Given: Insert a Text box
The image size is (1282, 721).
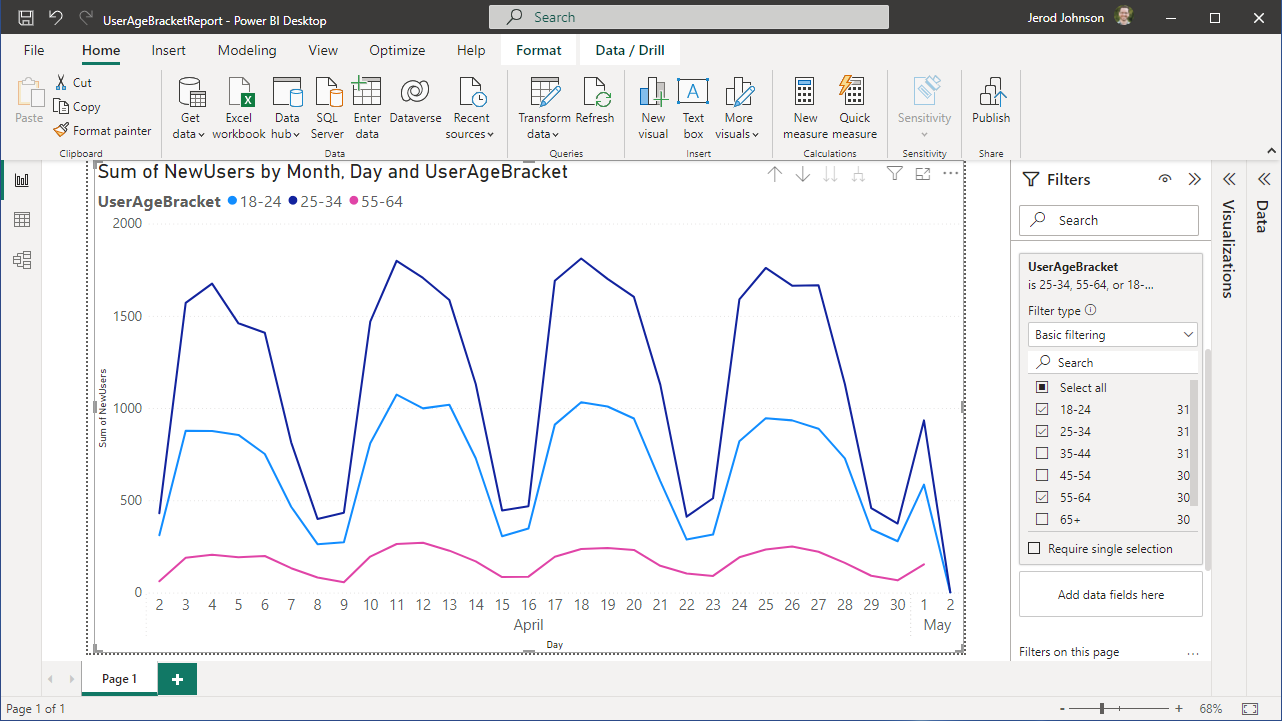Looking at the screenshot, I should pos(693,93).
